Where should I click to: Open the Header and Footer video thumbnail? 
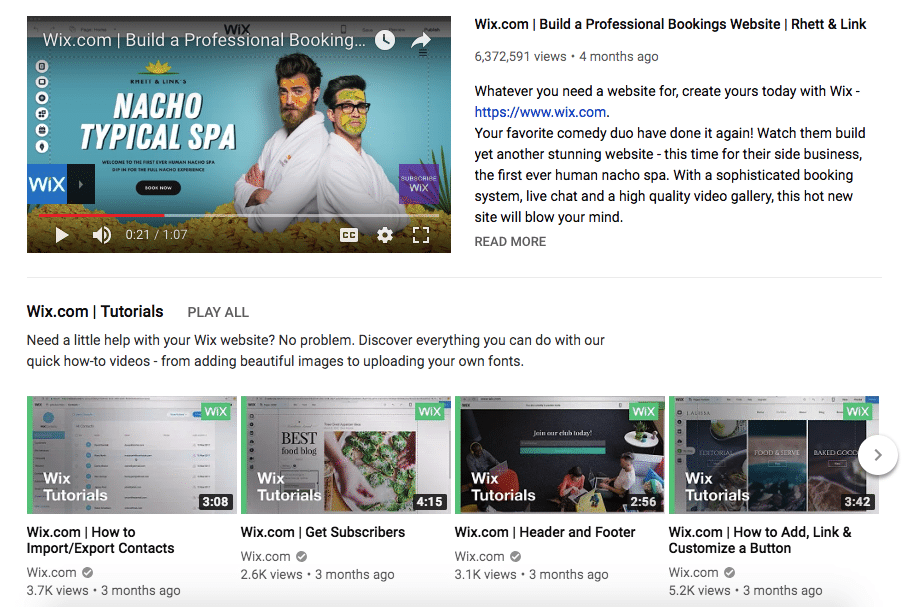pyautogui.click(x=560, y=455)
